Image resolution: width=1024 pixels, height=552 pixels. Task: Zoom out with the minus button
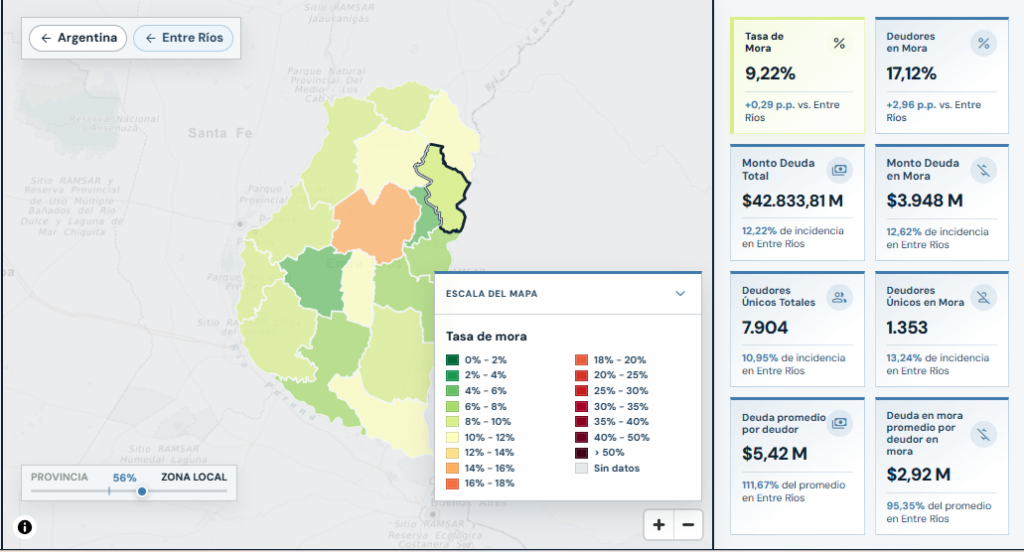click(x=688, y=525)
